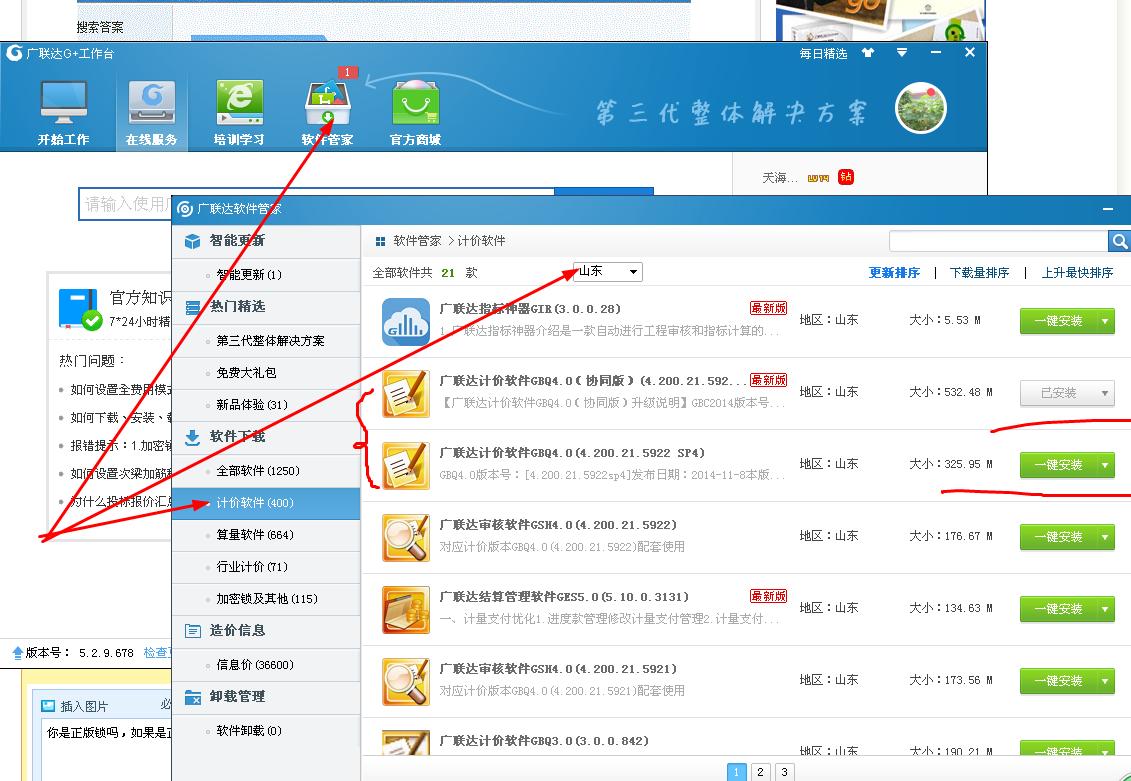
Task: Go to page 2 of the software list
Action: [x=760, y=772]
